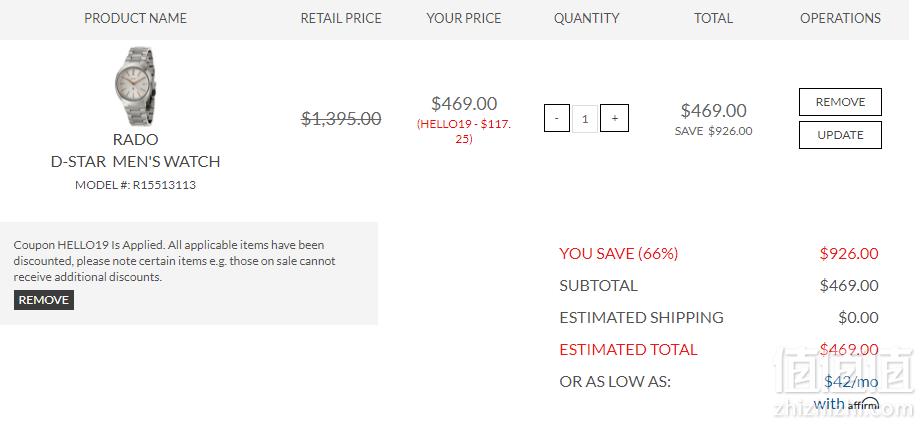Remove the watch from the cart
923x426 pixels.
tap(840, 102)
